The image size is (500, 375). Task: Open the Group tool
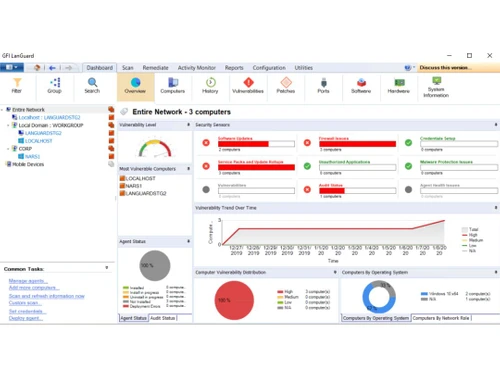pos(54,86)
